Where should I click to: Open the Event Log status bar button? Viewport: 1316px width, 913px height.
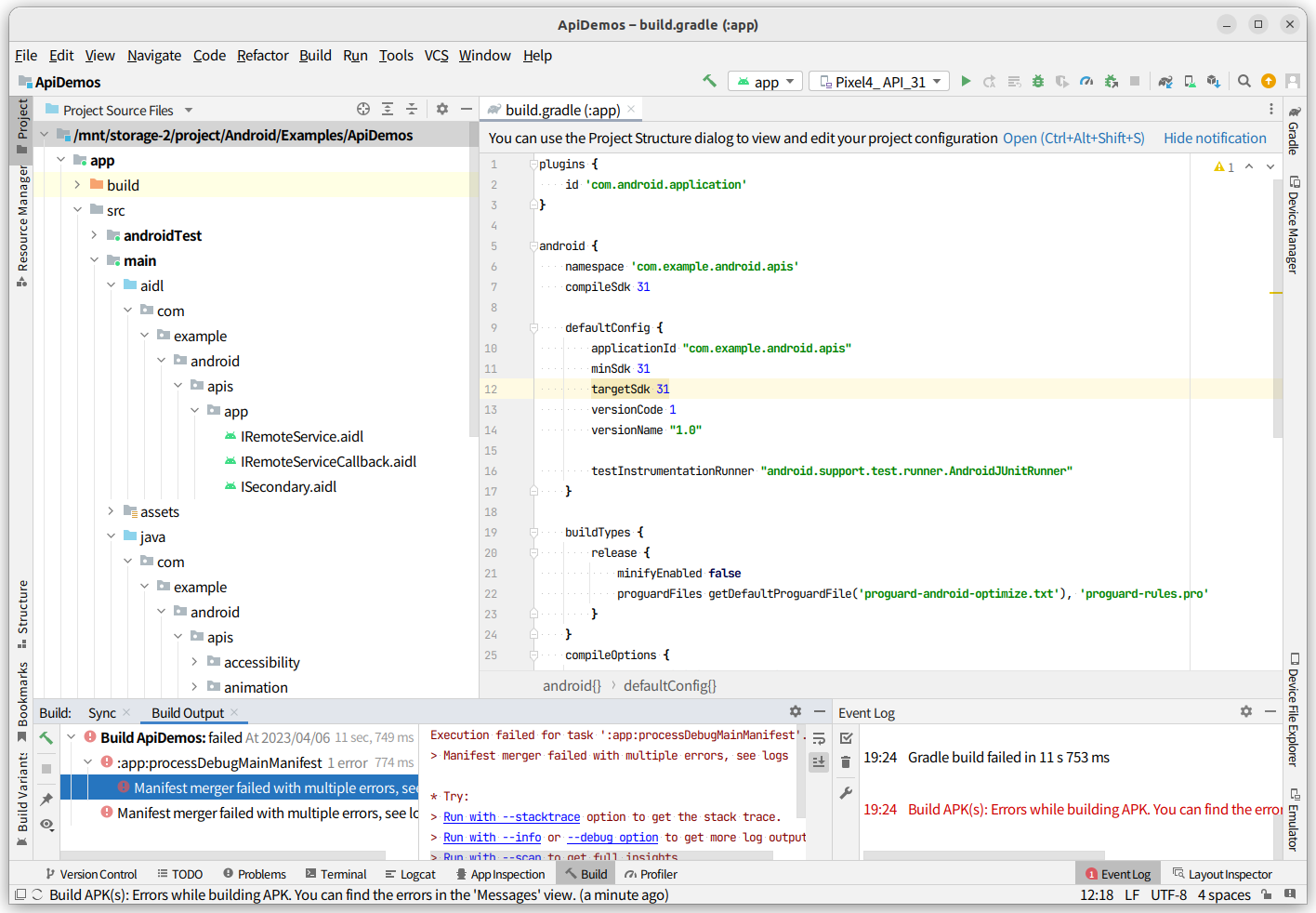[x=1118, y=874]
